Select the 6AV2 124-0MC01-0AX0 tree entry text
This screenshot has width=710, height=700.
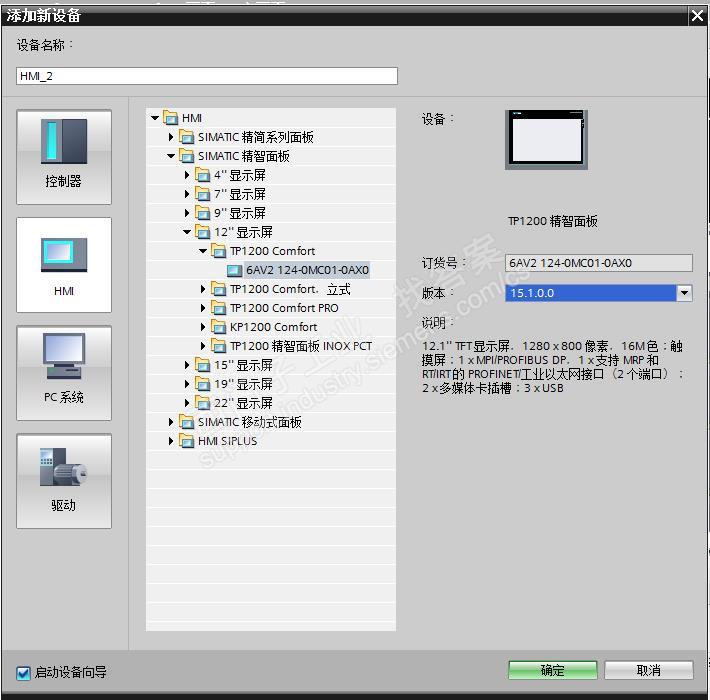click(307, 270)
